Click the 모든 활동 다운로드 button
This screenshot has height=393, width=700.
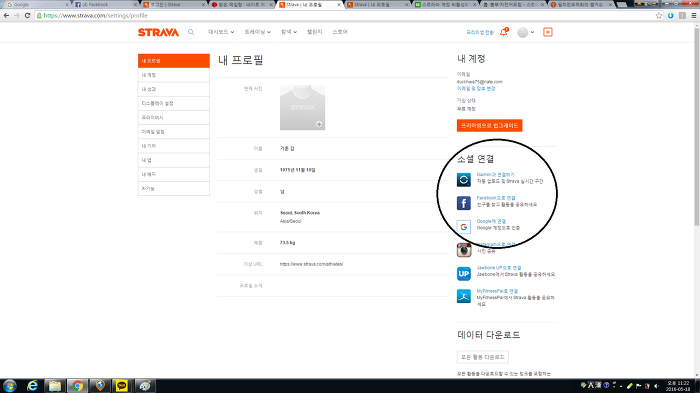pos(483,357)
